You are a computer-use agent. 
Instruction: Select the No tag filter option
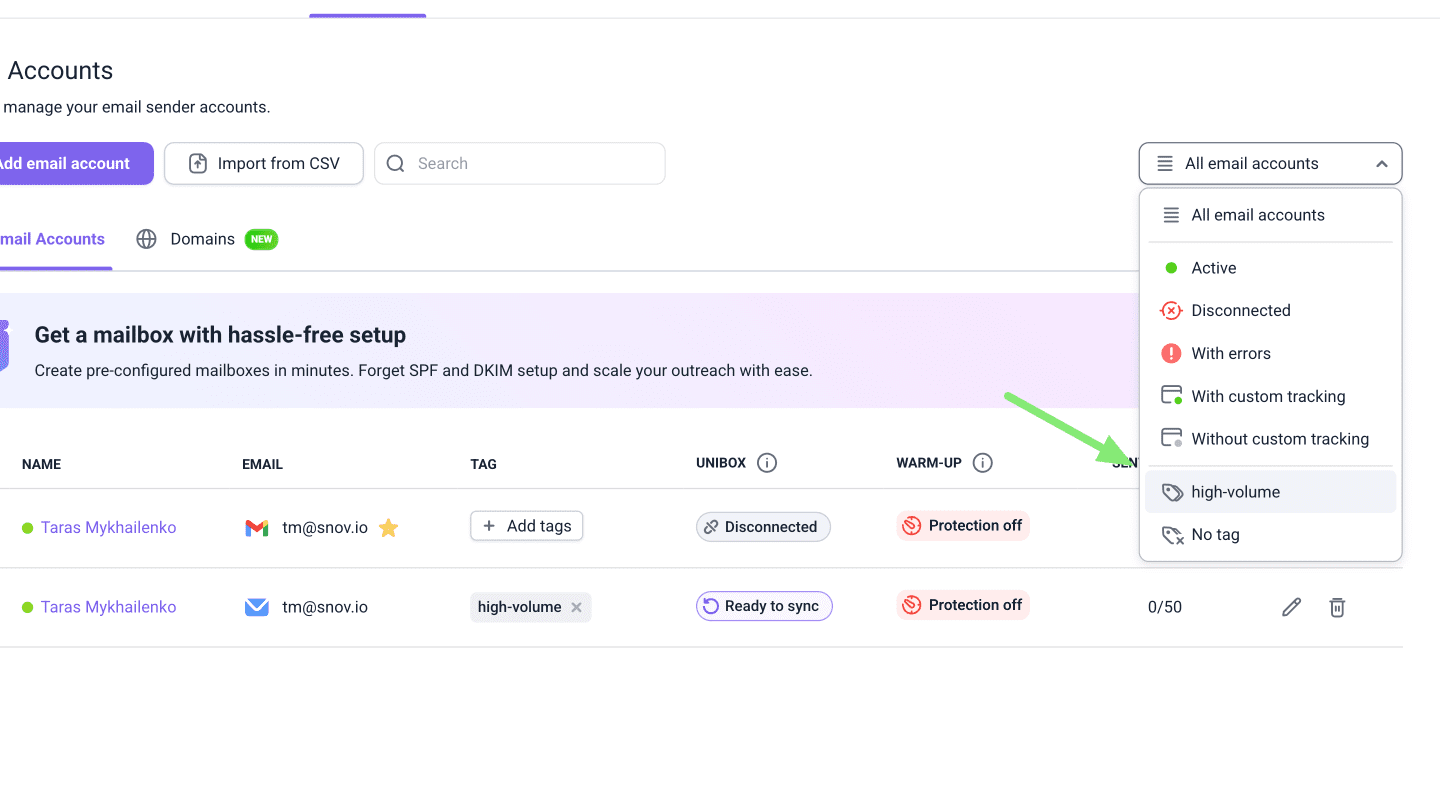tap(1215, 535)
